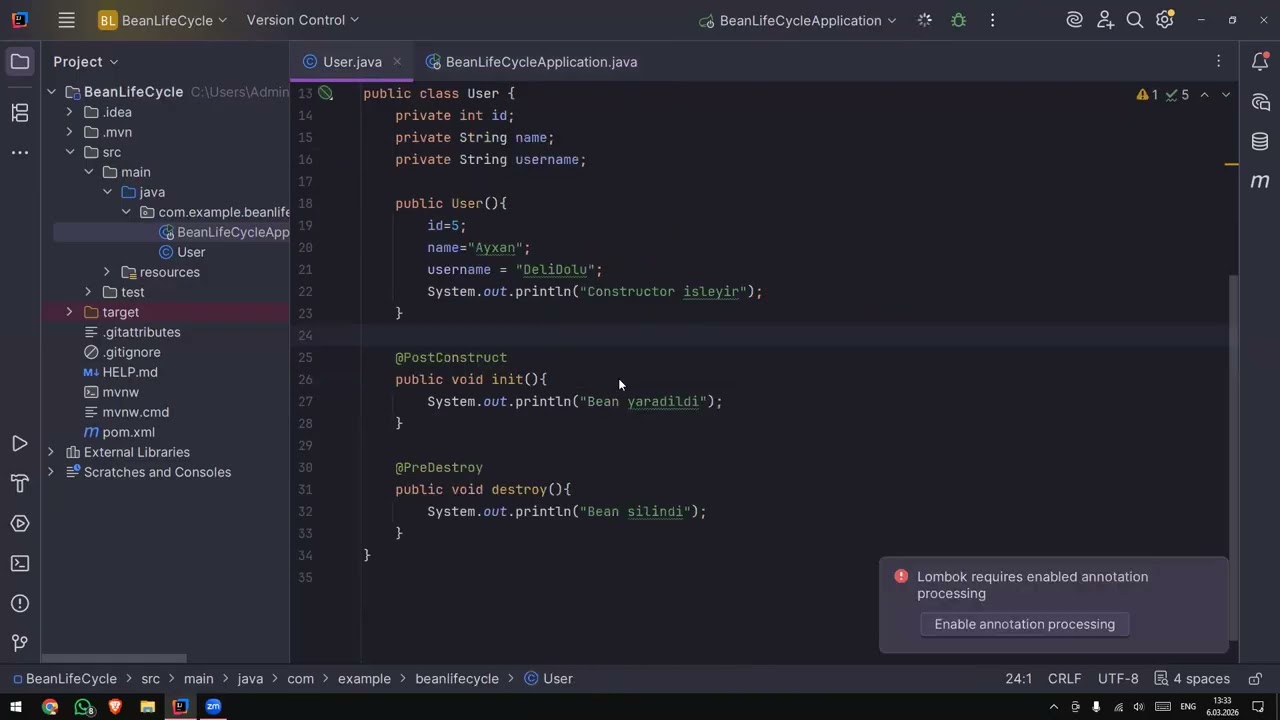
Task: Click CRLF line separator in status bar
Action: click(1064, 678)
